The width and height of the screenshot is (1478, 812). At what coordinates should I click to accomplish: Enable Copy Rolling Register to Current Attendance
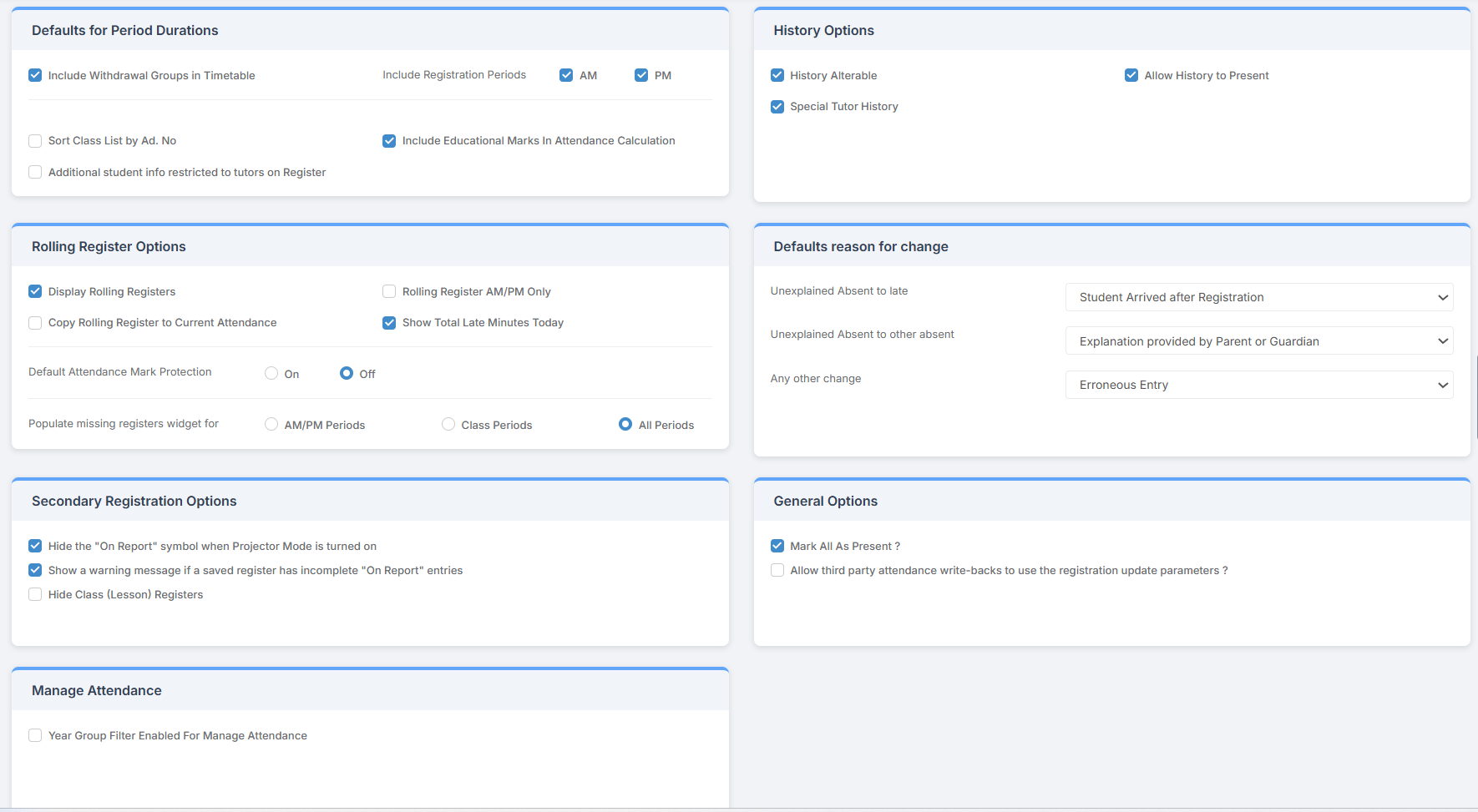pos(34,322)
